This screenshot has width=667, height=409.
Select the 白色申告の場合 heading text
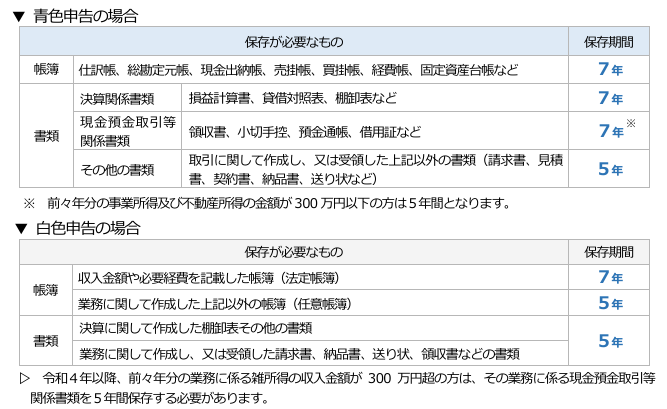[85, 228]
